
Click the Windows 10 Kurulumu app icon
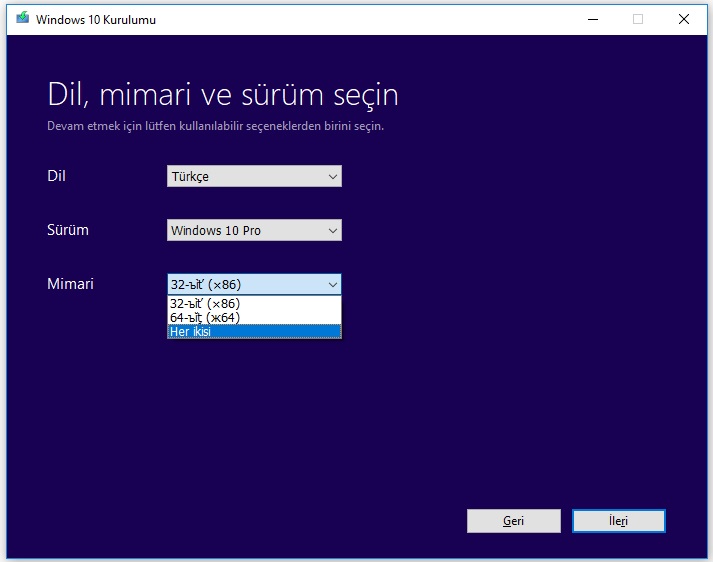(x=22, y=19)
